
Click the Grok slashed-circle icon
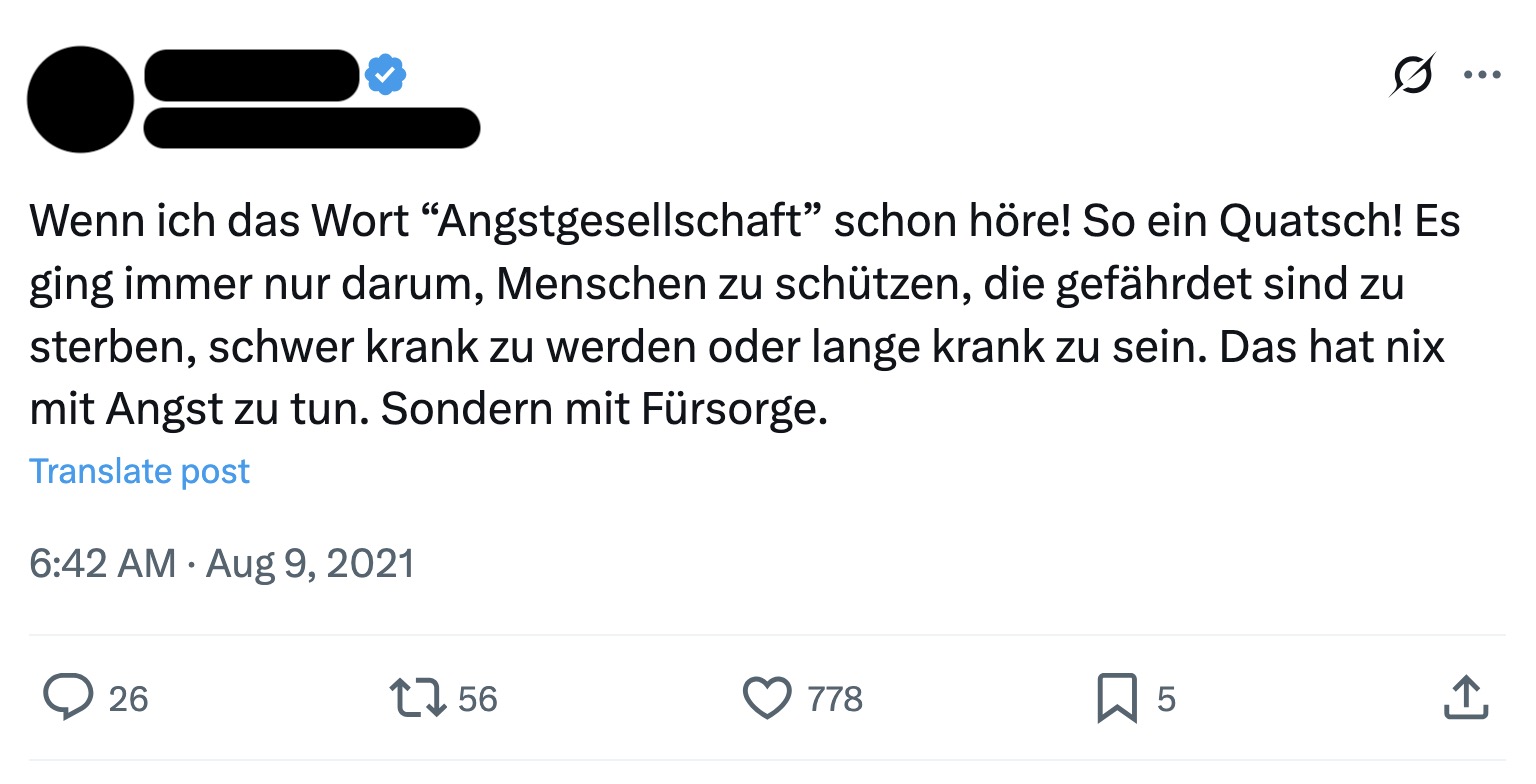coord(1411,75)
